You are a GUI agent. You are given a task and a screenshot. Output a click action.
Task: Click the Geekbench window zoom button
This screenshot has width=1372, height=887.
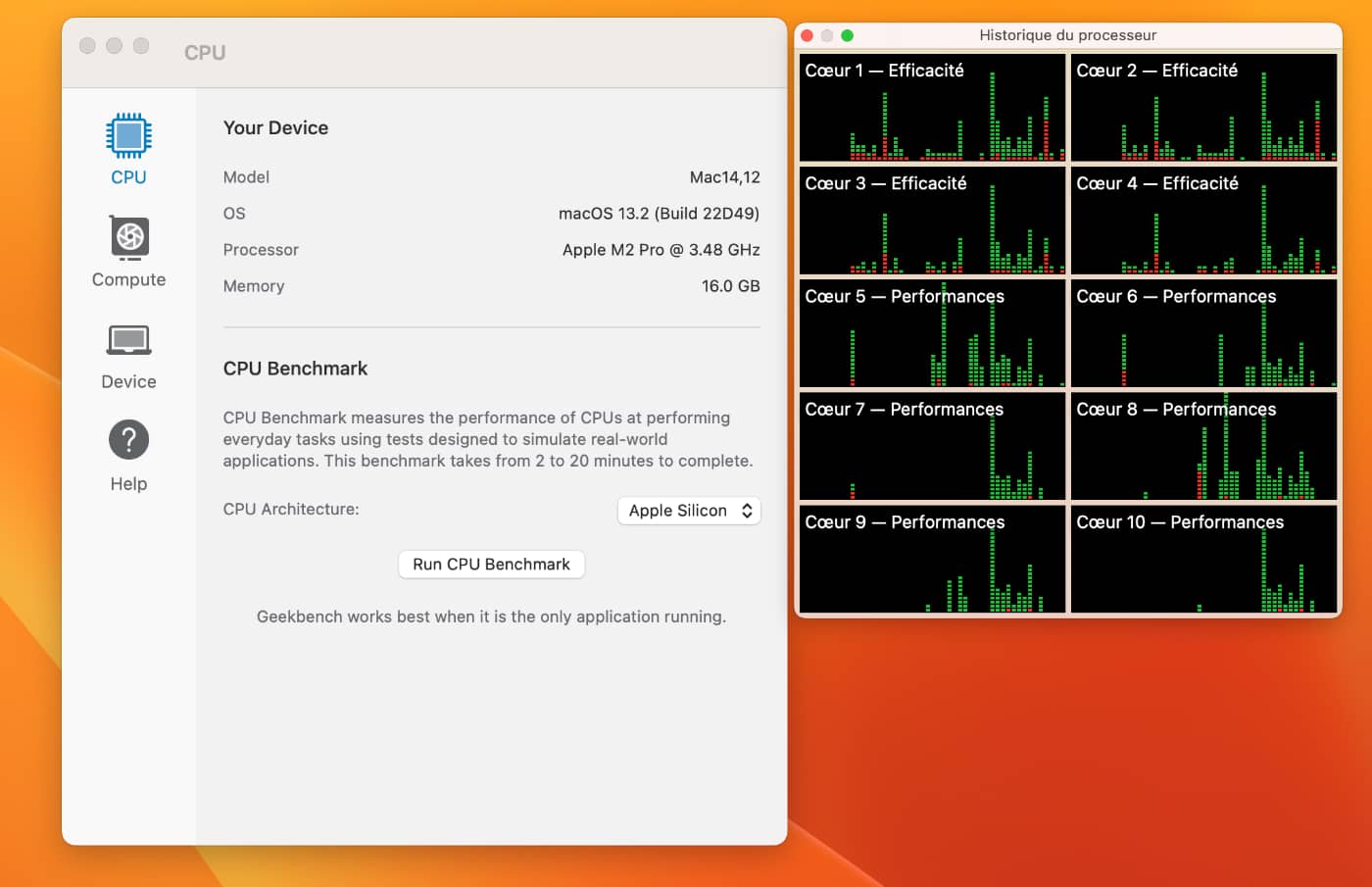[x=141, y=46]
